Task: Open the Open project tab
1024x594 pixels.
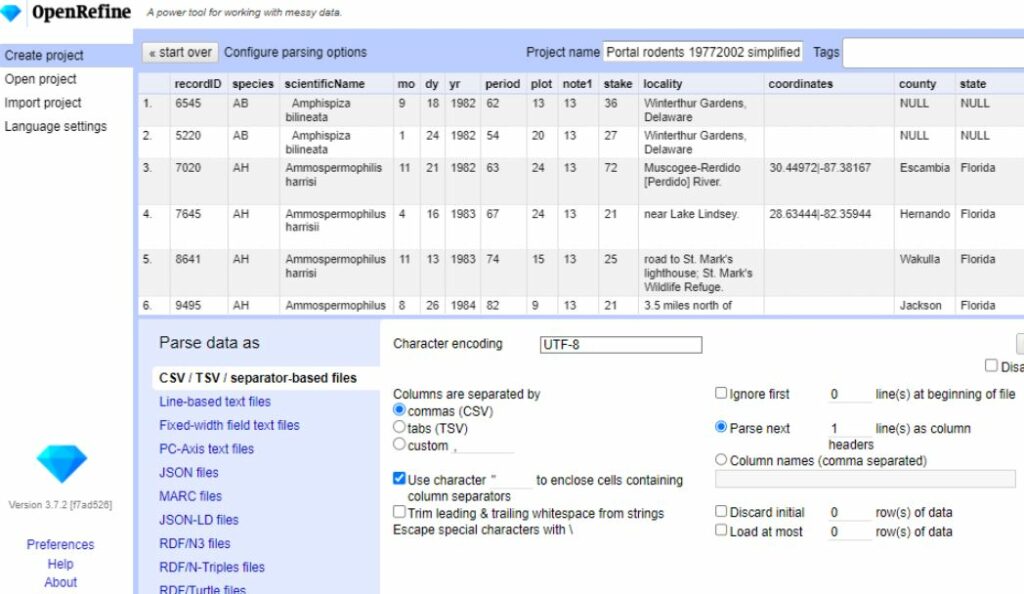Action: pyautogui.click(x=40, y=79)
